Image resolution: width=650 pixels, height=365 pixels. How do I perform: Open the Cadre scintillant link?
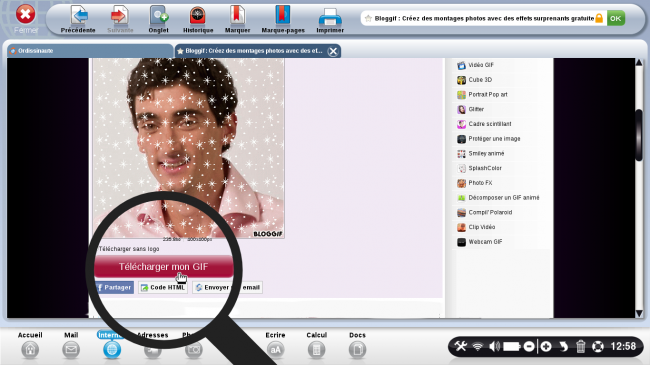[x=490, y=124]
